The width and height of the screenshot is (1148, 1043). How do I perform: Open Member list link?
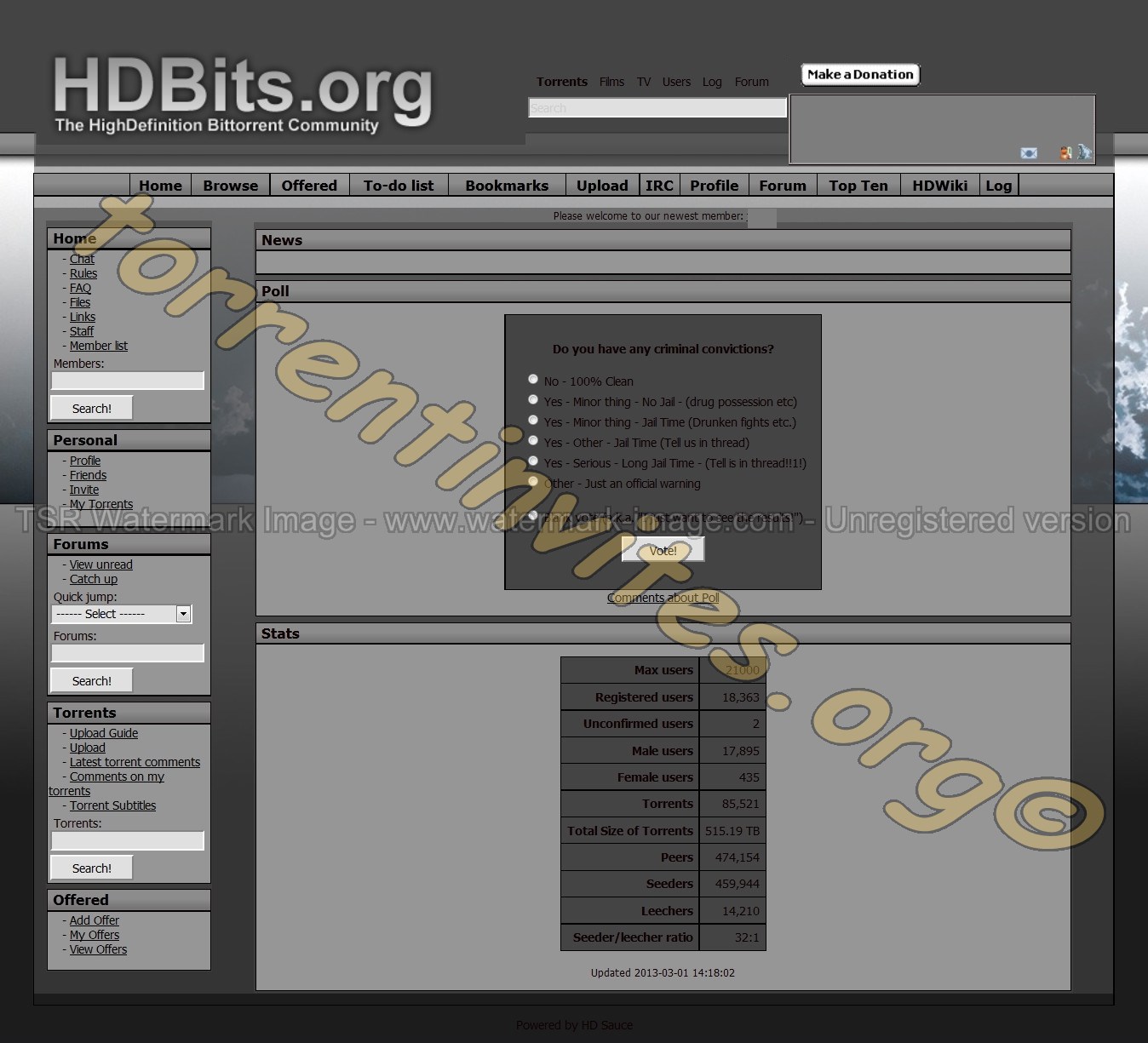pos(99,346)
